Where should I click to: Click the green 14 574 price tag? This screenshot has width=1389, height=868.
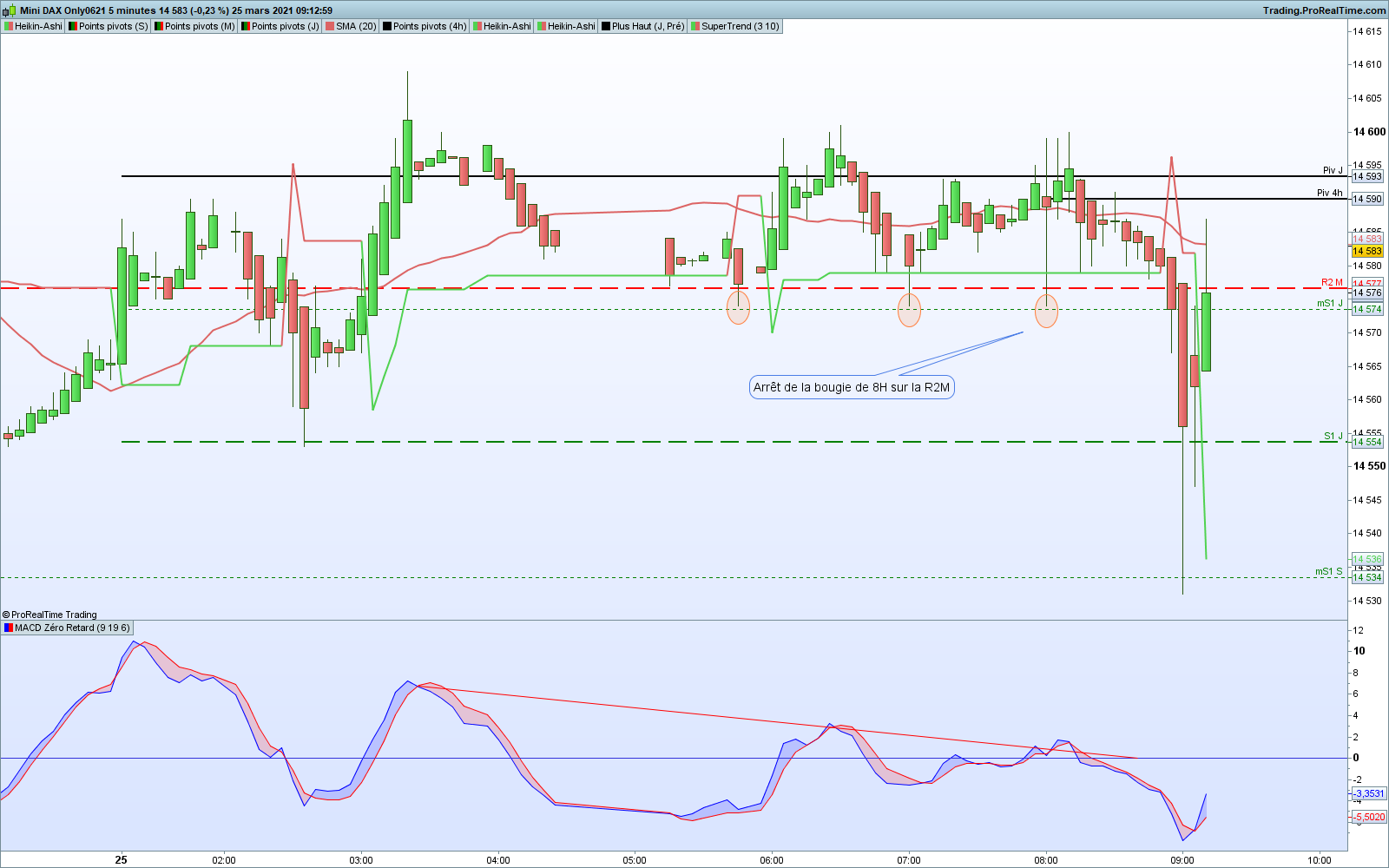pyautogui.click(x=1367, y=309)
